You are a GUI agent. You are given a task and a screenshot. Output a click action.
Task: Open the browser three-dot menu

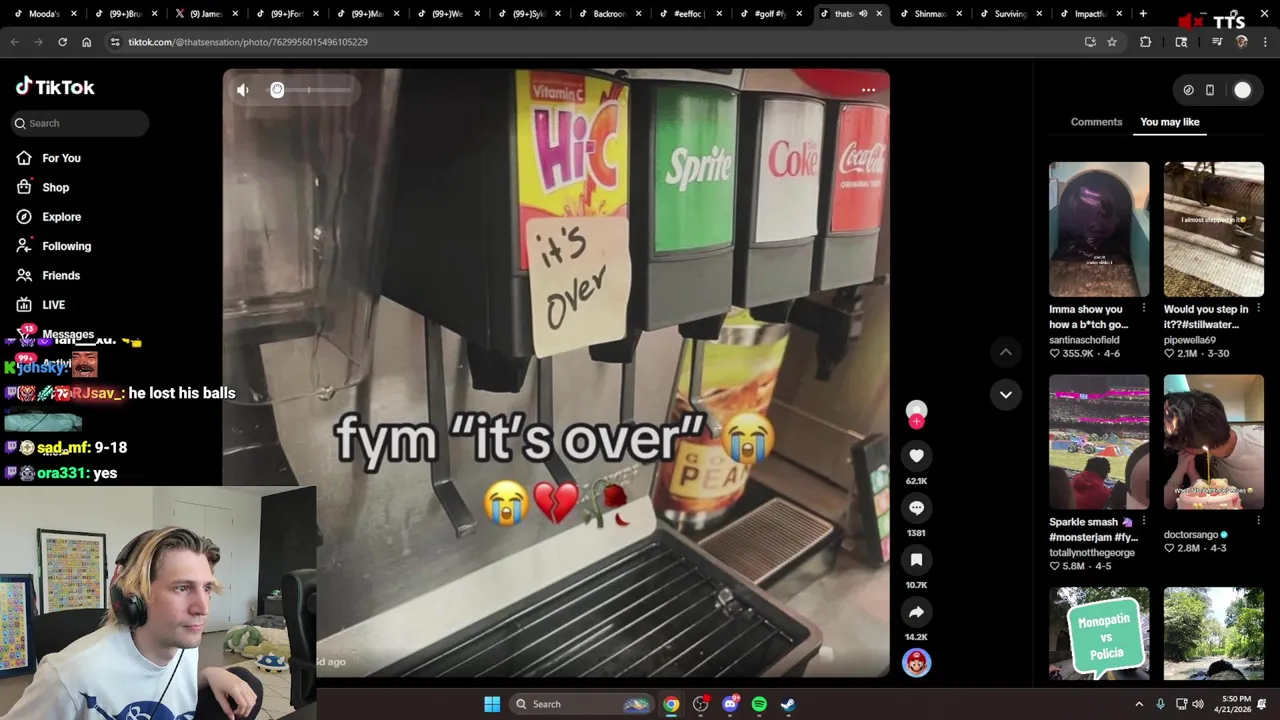[x=1266, y=42]
